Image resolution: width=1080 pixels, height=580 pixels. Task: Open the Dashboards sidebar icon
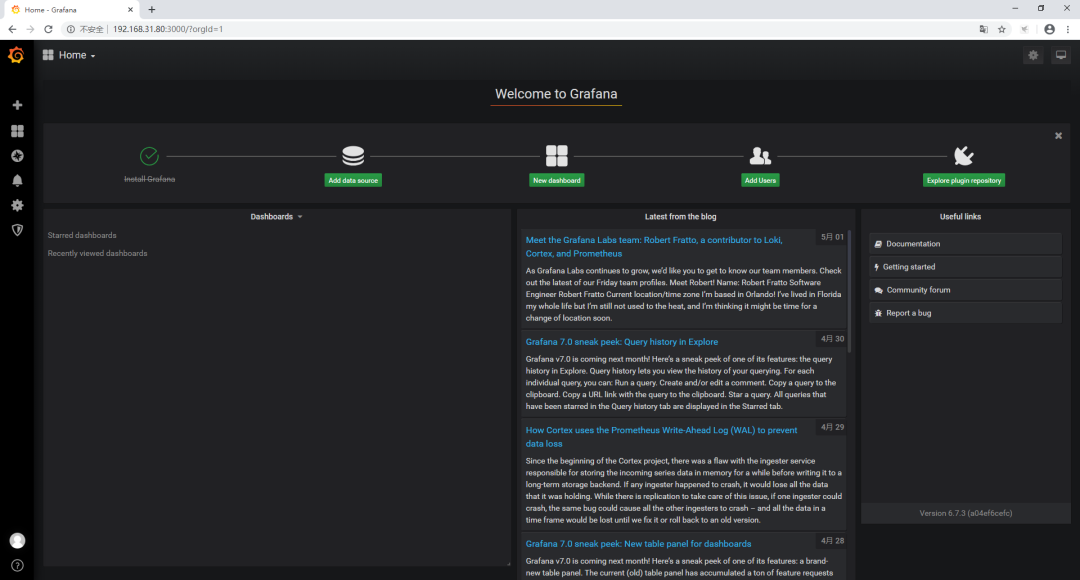click(17, 131)
